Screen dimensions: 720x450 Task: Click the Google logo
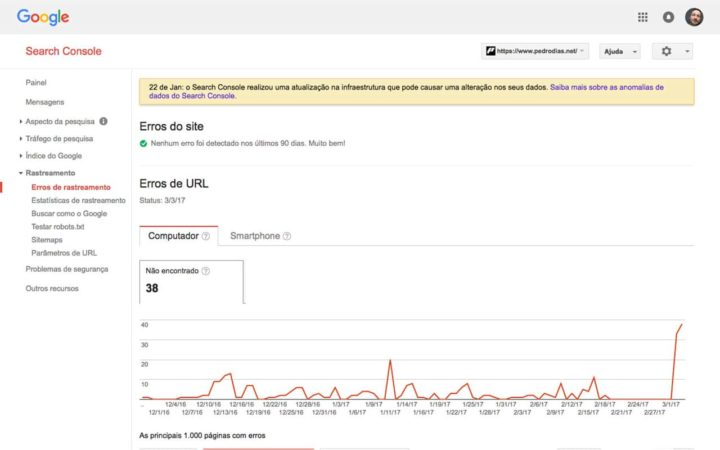(43, 17)
